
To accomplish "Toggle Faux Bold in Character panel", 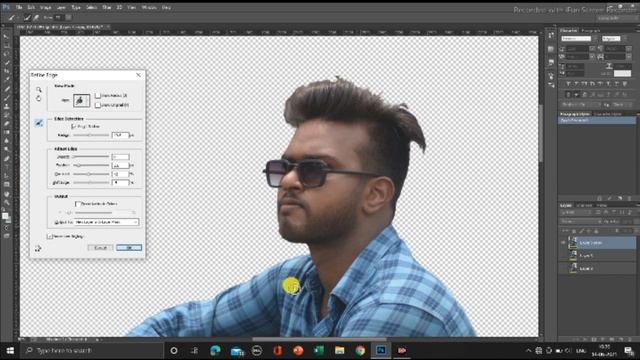I will (x=568, y=84).
